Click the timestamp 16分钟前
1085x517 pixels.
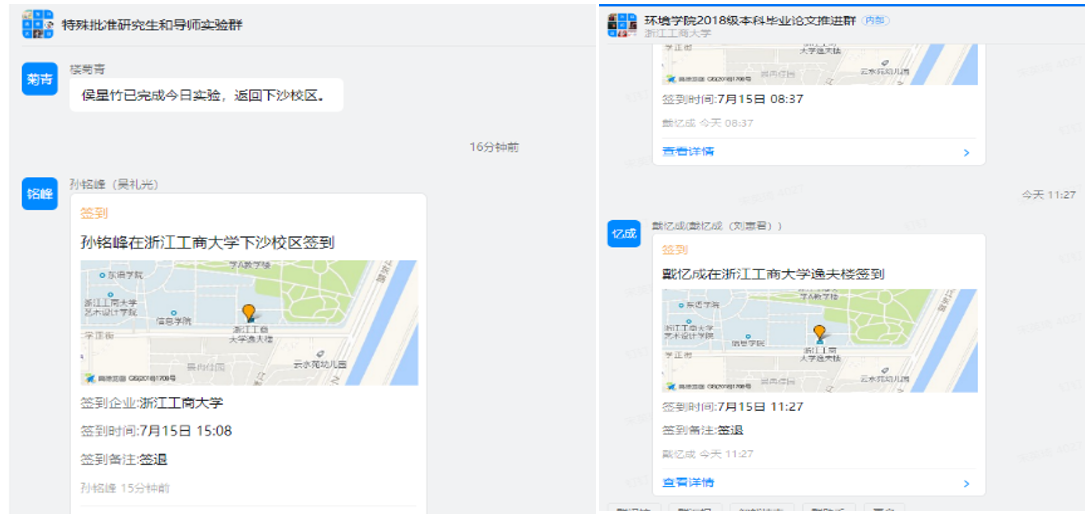494,147
